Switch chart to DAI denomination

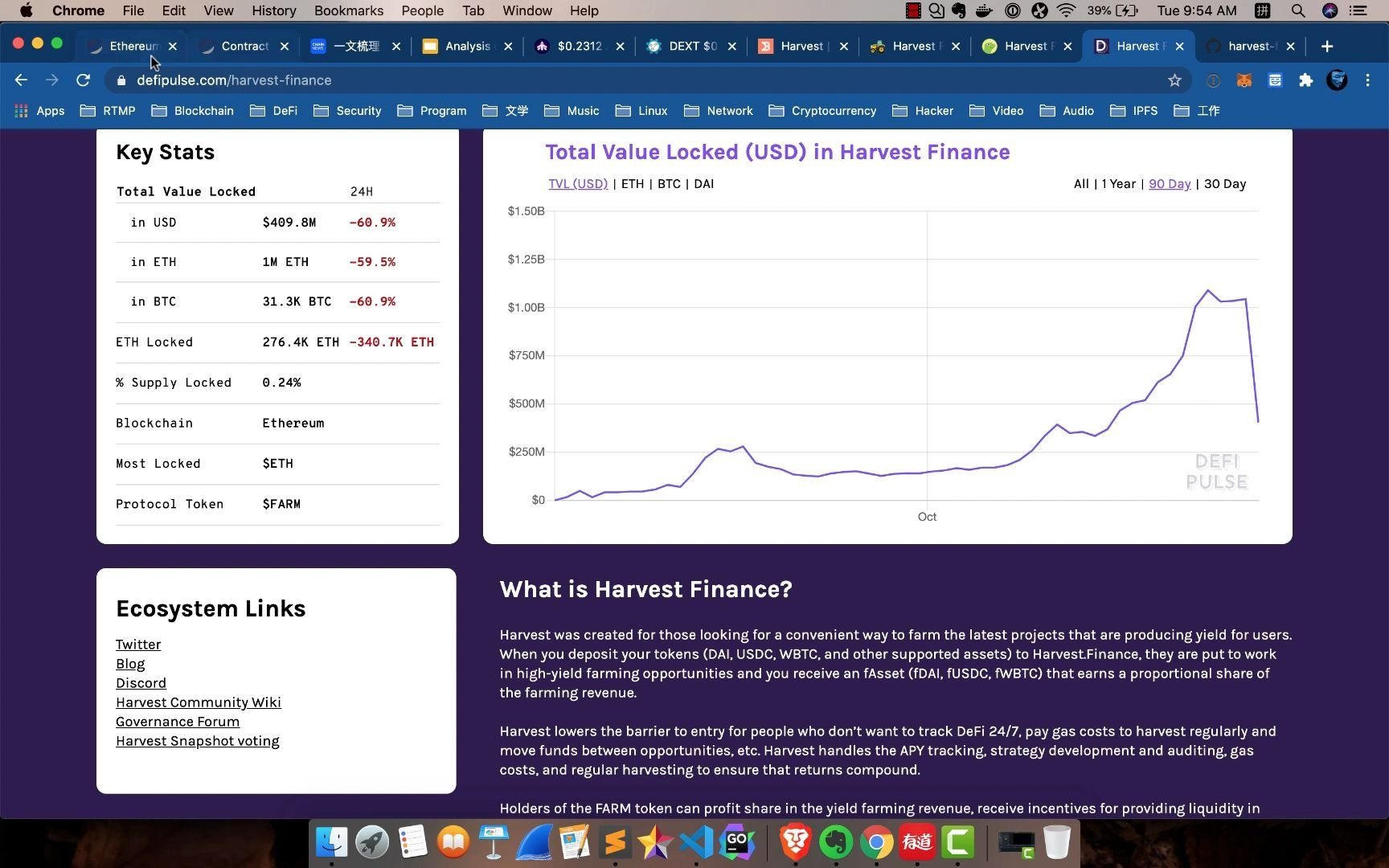pos(704,184)
